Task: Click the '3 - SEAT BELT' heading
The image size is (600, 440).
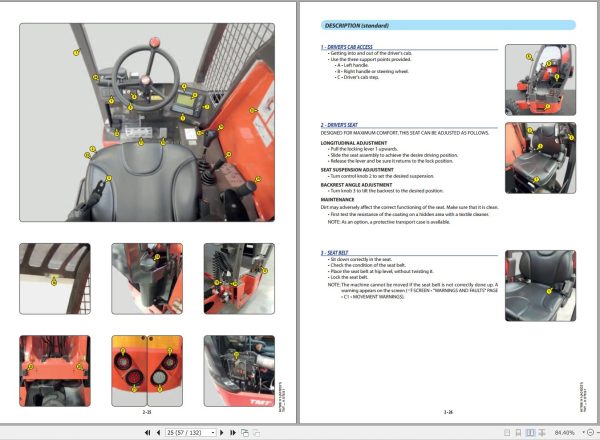Action: [x=334, y=253]
